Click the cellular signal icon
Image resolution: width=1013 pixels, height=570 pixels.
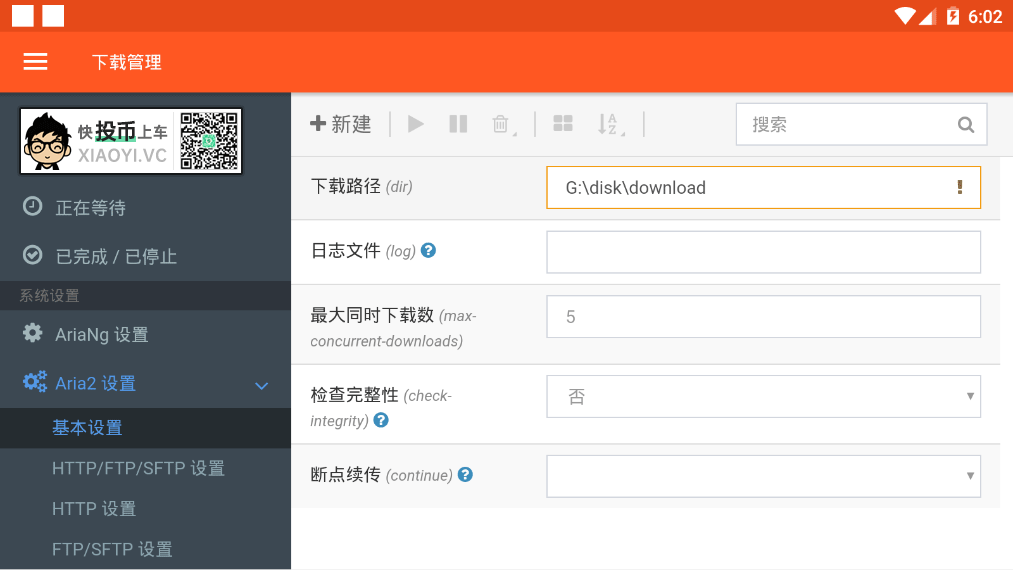click(x=927, y=16)
